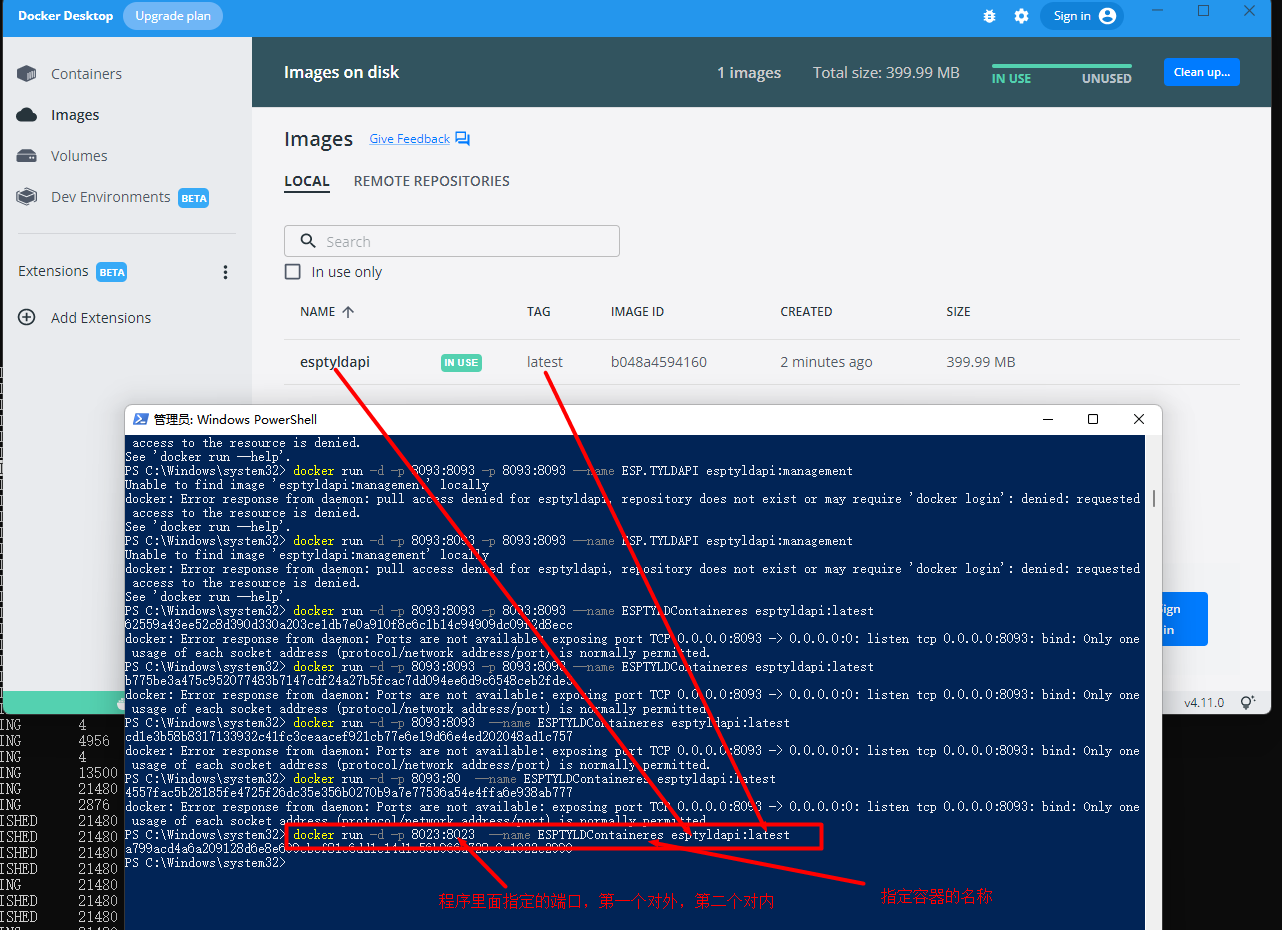Enable the In use only checkbox
The height and width of the screenshot is (930, 1282).
[x=293, y=272]
